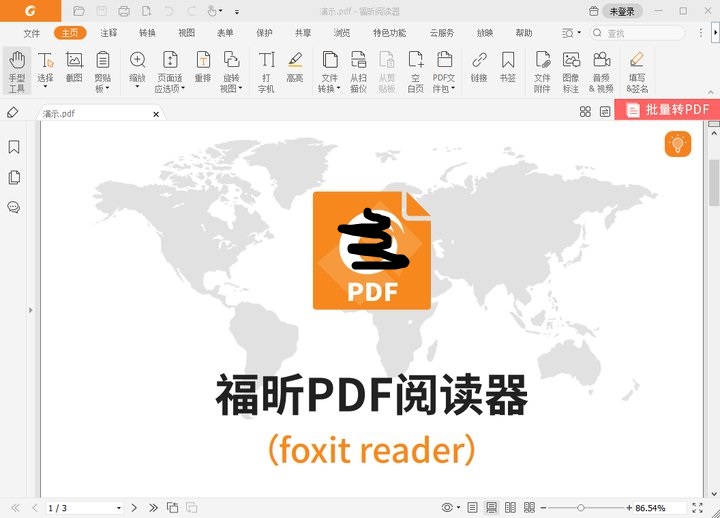Image resolution: width=720 pixels, height=518 pixels.
Task: Expand the left navigation panel arrow
Action: tap(31, 310)
